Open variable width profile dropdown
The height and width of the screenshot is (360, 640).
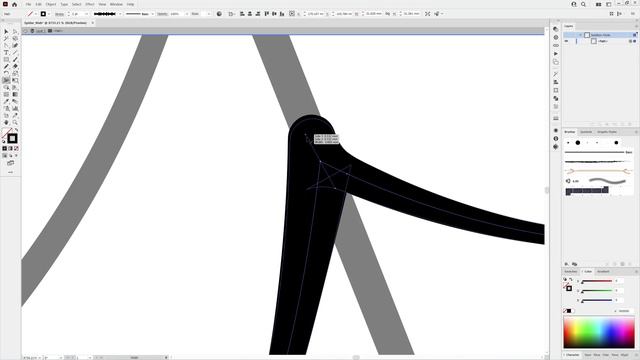pos(120,14)
